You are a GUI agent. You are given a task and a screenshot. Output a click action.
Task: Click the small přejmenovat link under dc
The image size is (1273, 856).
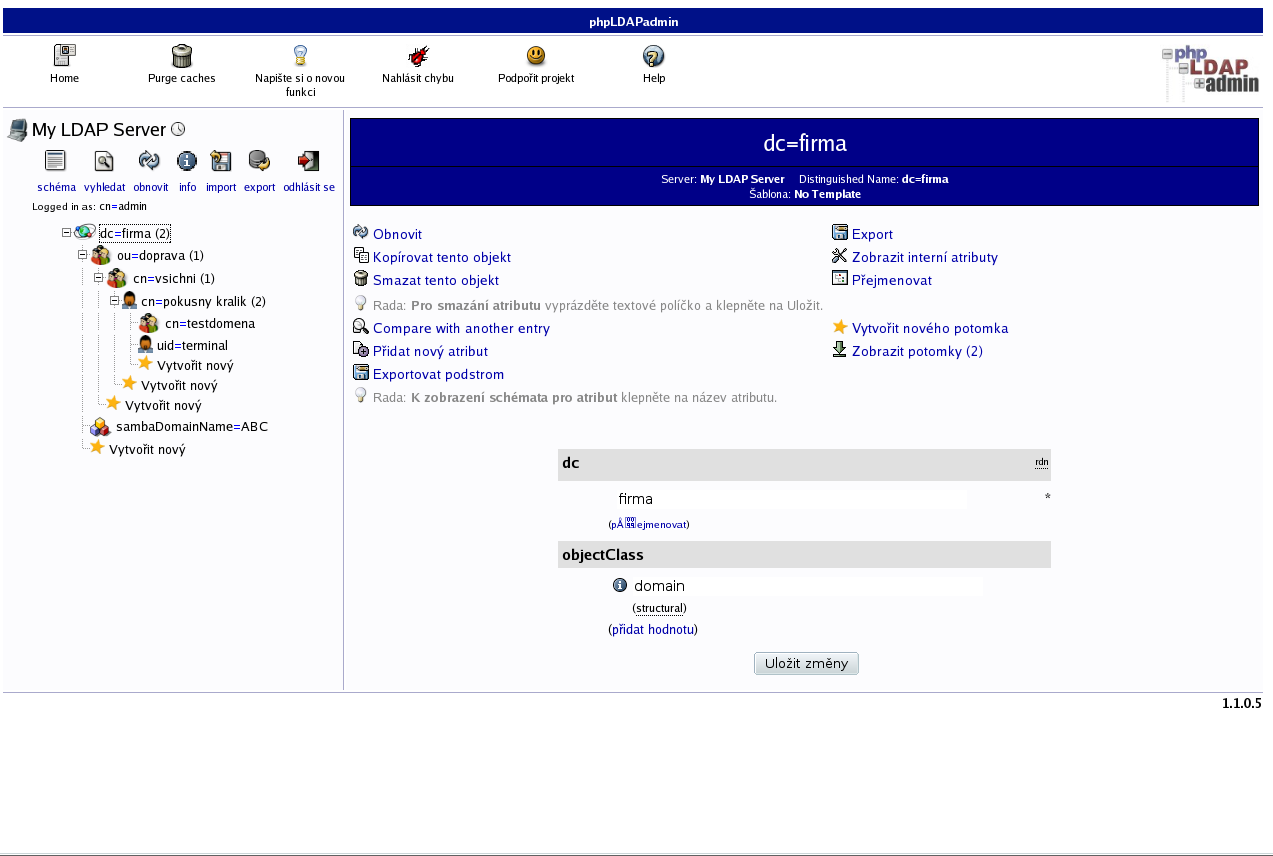[x=648, y=524]
